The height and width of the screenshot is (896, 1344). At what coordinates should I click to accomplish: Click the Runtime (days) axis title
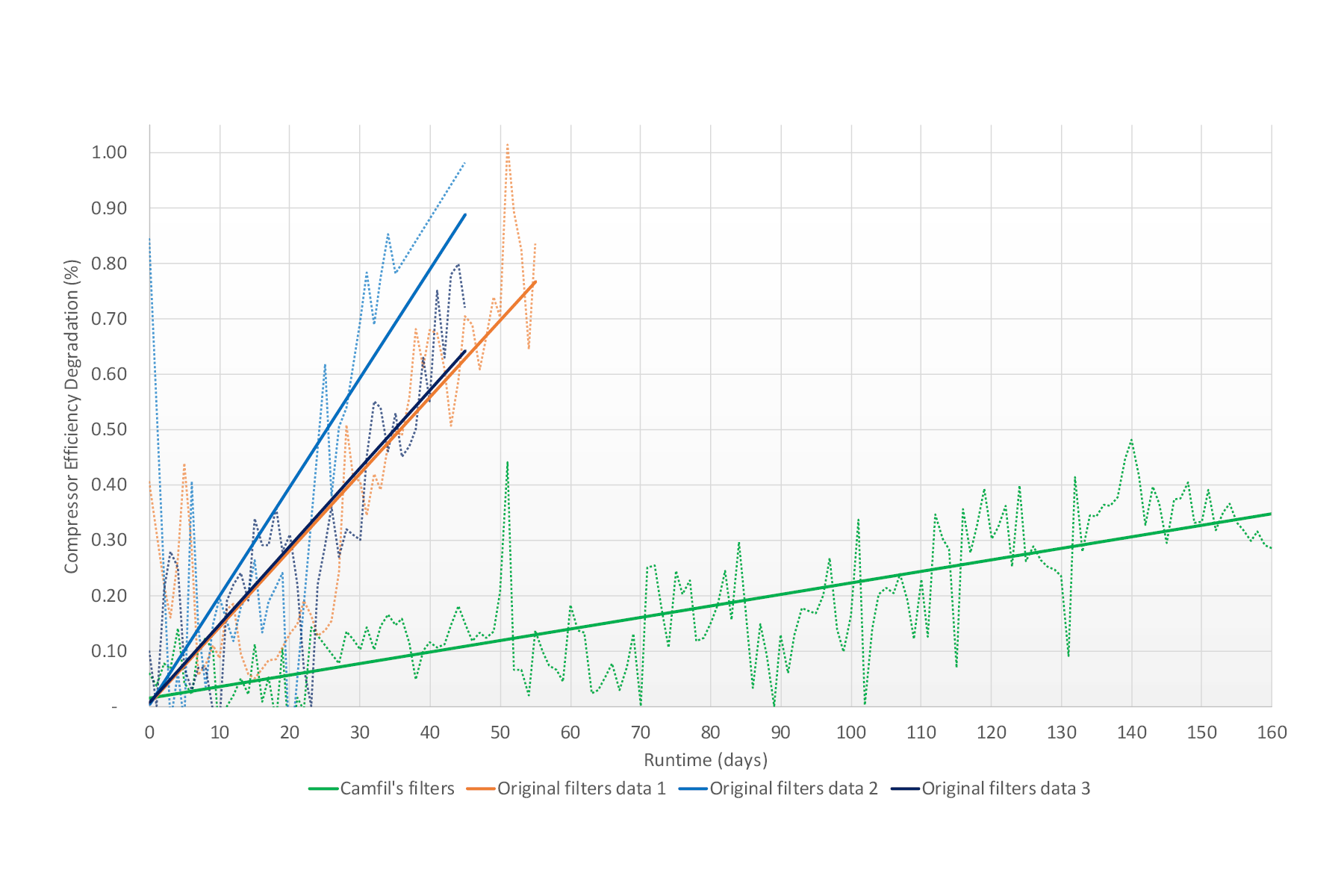[706, 759]
